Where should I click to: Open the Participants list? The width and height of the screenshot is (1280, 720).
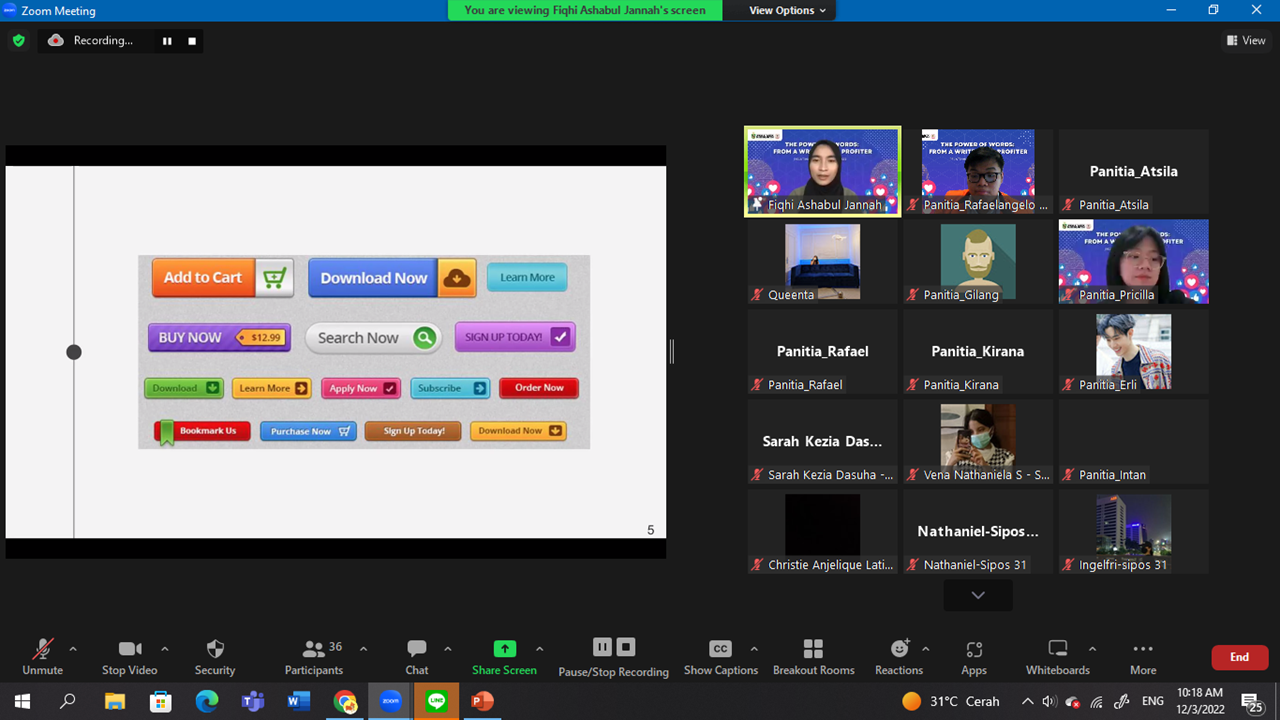[x=314, y=650]
